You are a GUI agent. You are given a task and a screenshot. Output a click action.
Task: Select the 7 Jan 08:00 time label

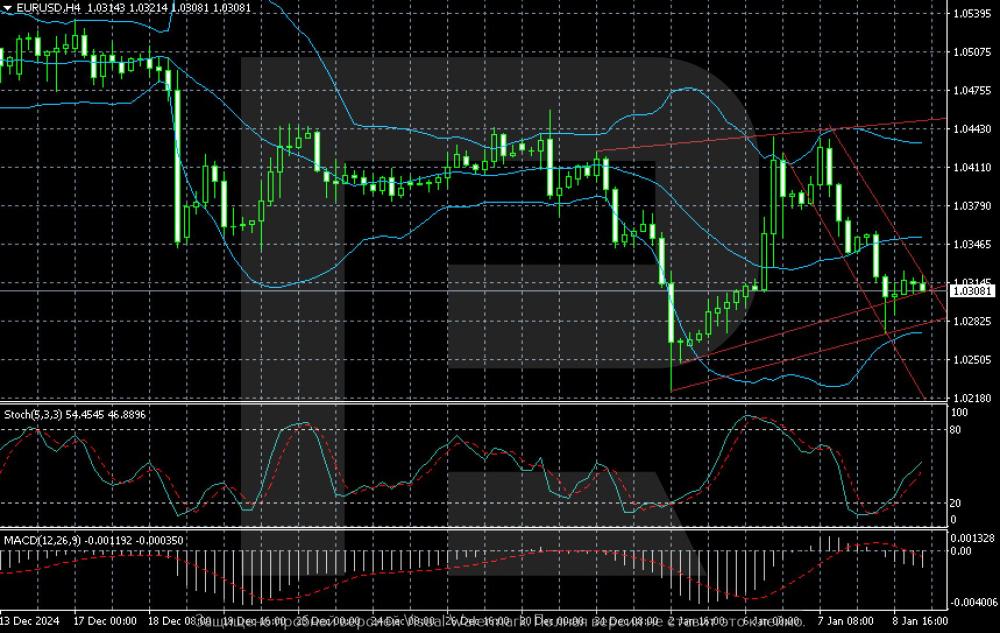click(846, 621)
